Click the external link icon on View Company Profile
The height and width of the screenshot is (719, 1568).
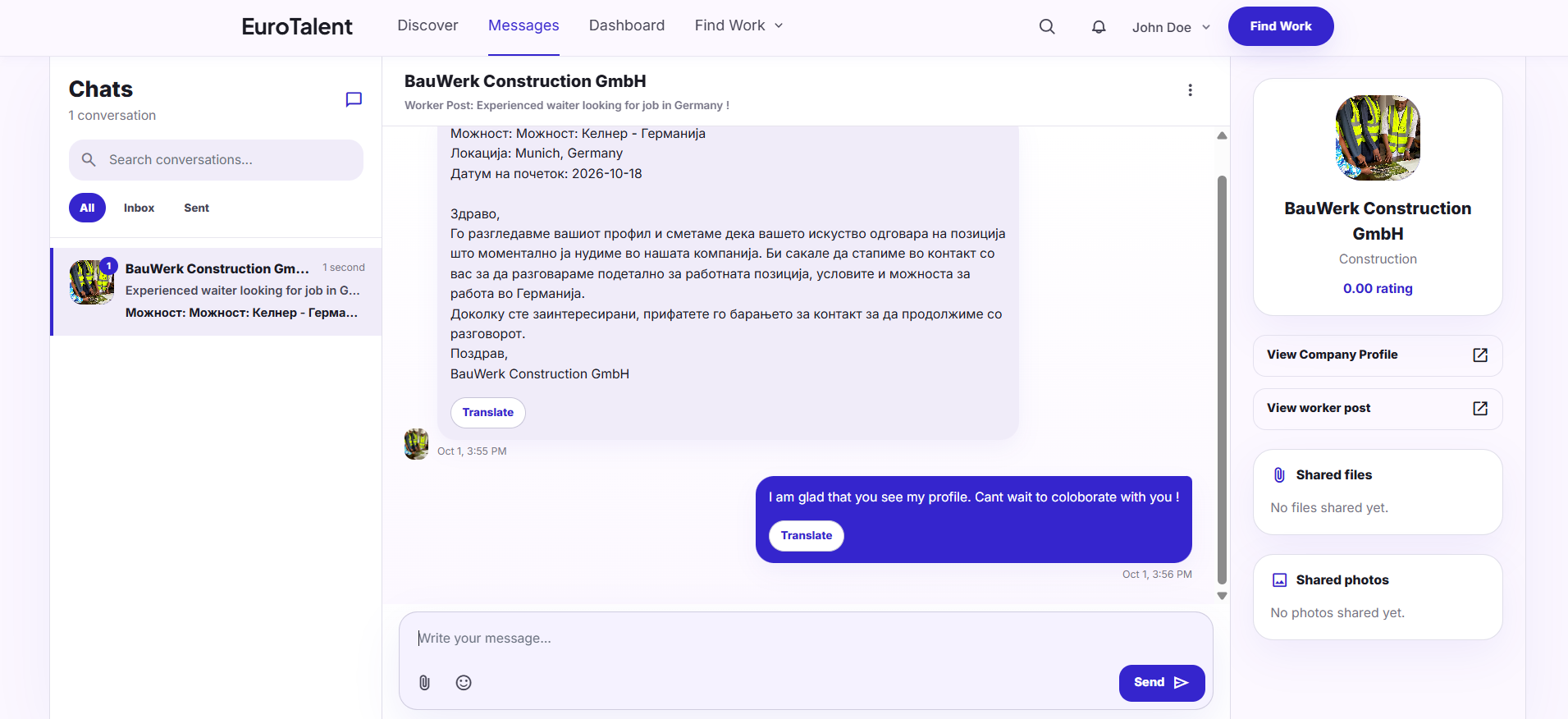click(x=1480, y=355)
